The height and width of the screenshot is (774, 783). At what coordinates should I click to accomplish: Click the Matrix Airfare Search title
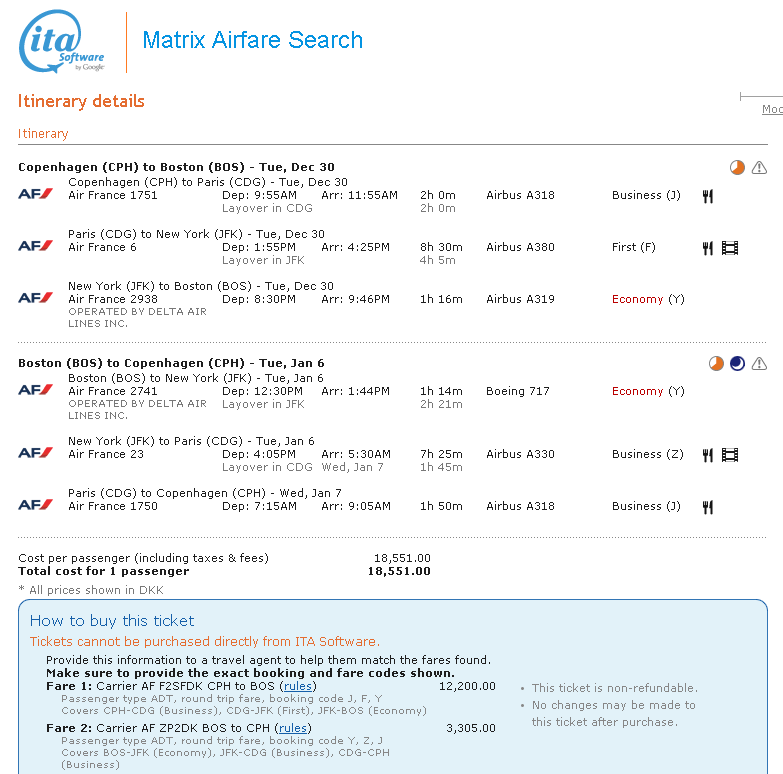(253, 40)
